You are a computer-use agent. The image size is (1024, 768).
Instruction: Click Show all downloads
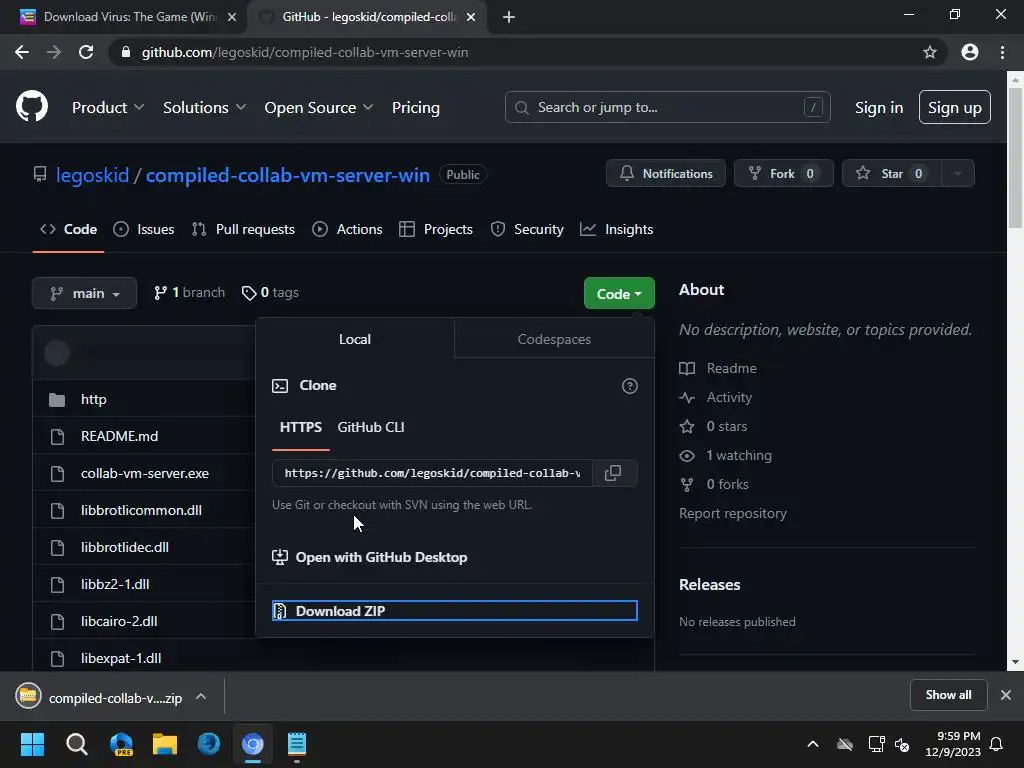[x=948, y=695]
